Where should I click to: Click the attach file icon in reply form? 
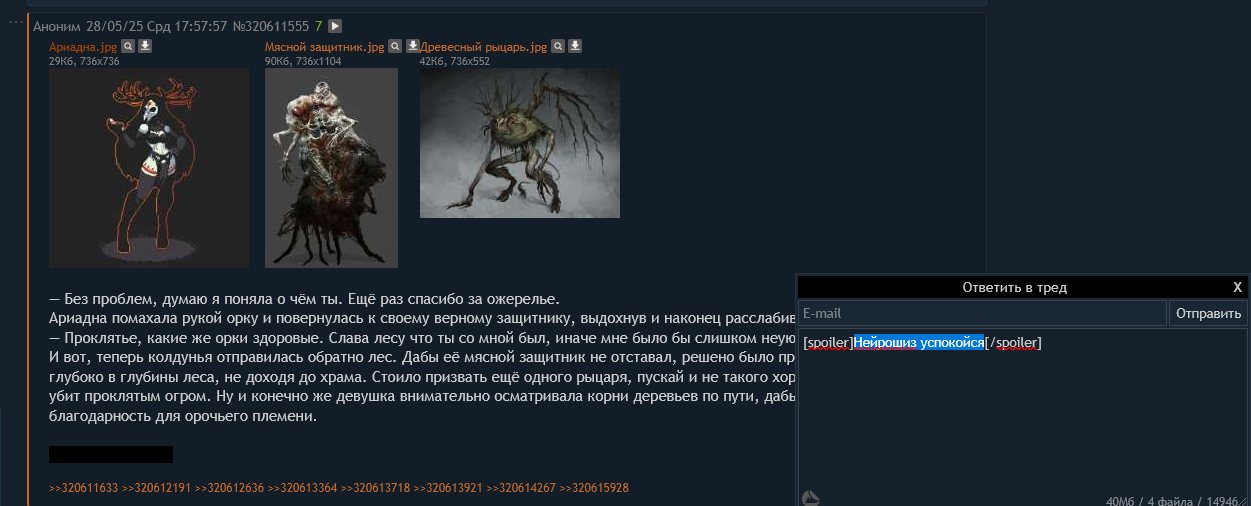click(811, 497)
